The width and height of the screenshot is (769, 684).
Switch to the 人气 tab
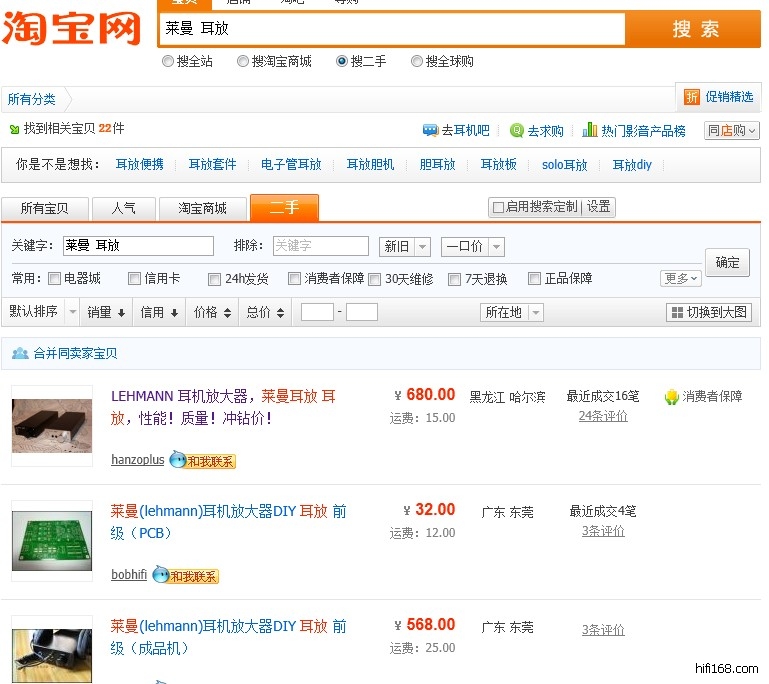(124, 208)
